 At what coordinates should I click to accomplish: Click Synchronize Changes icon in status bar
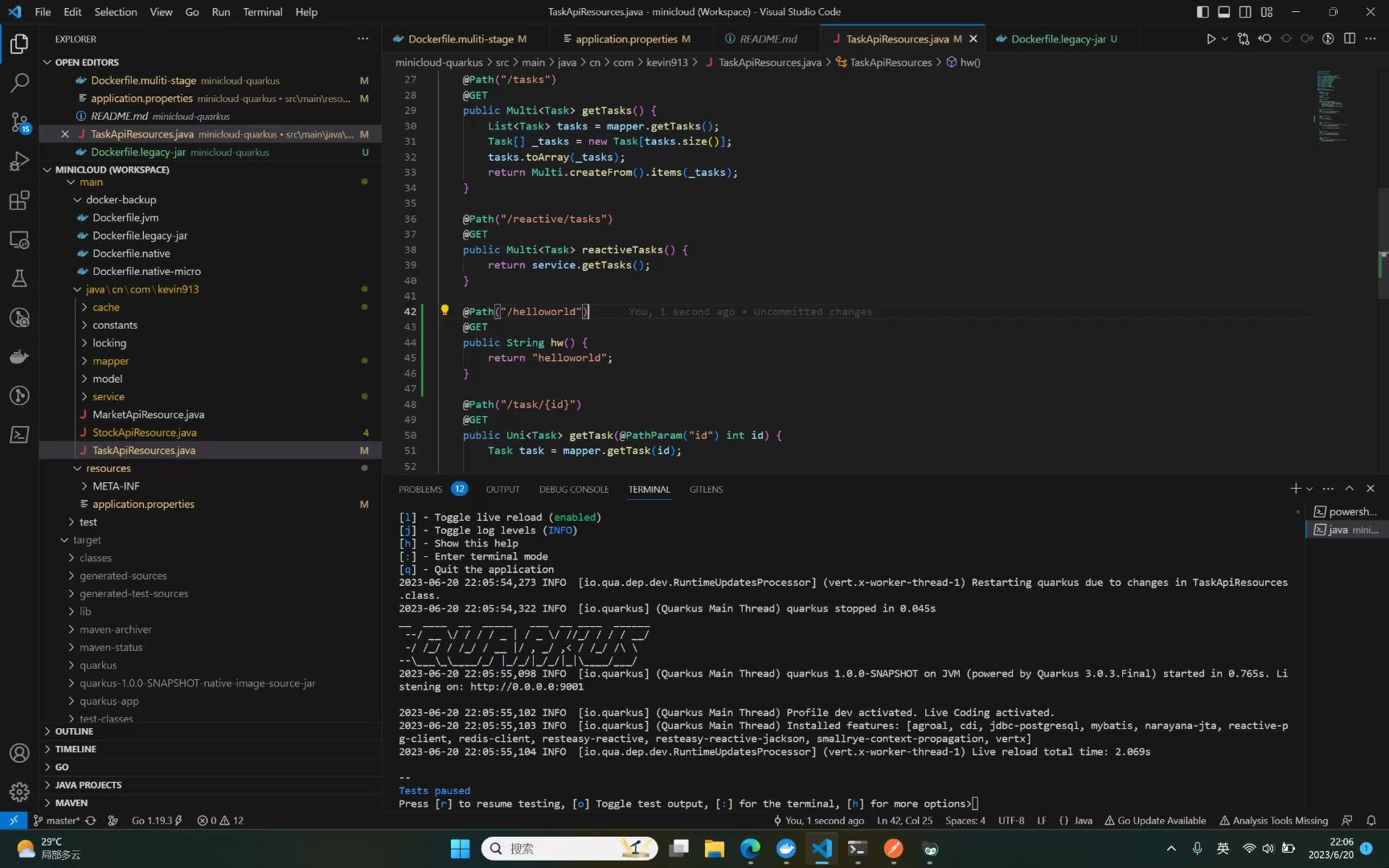pyautogui.click(x=91, y=821)
